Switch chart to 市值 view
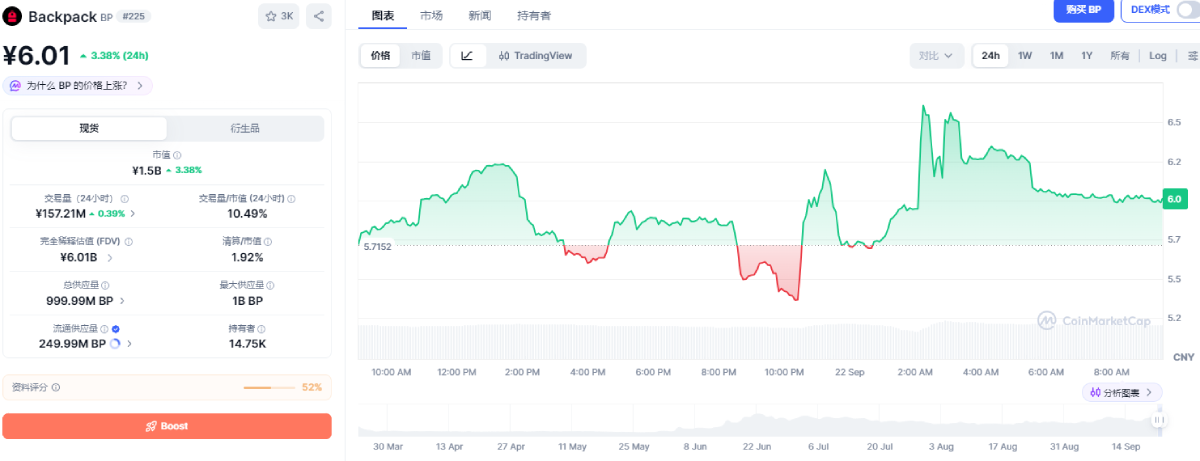Viewport: 1200px width, 461px height. point(421,56)
